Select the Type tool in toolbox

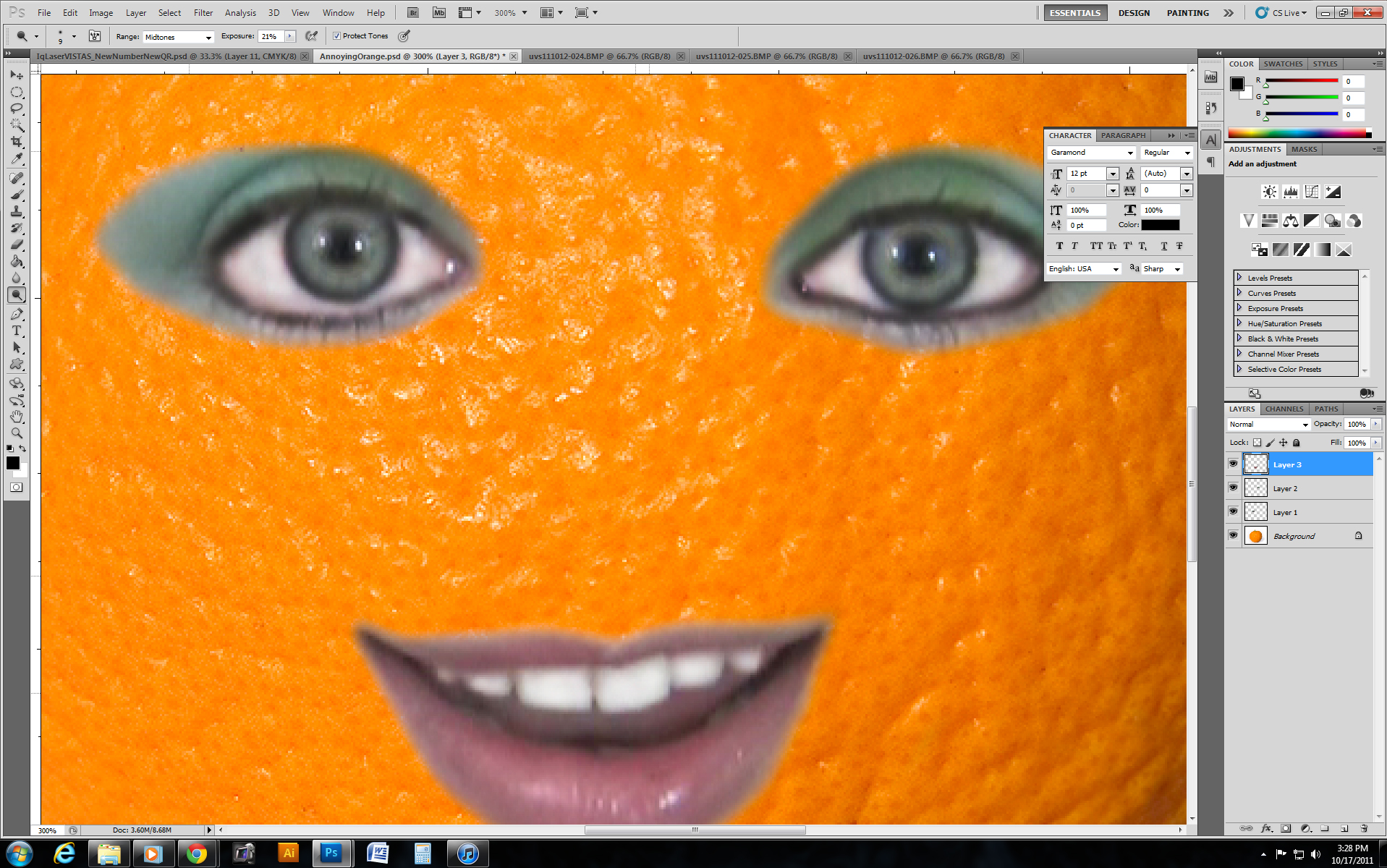click(17, 331)
